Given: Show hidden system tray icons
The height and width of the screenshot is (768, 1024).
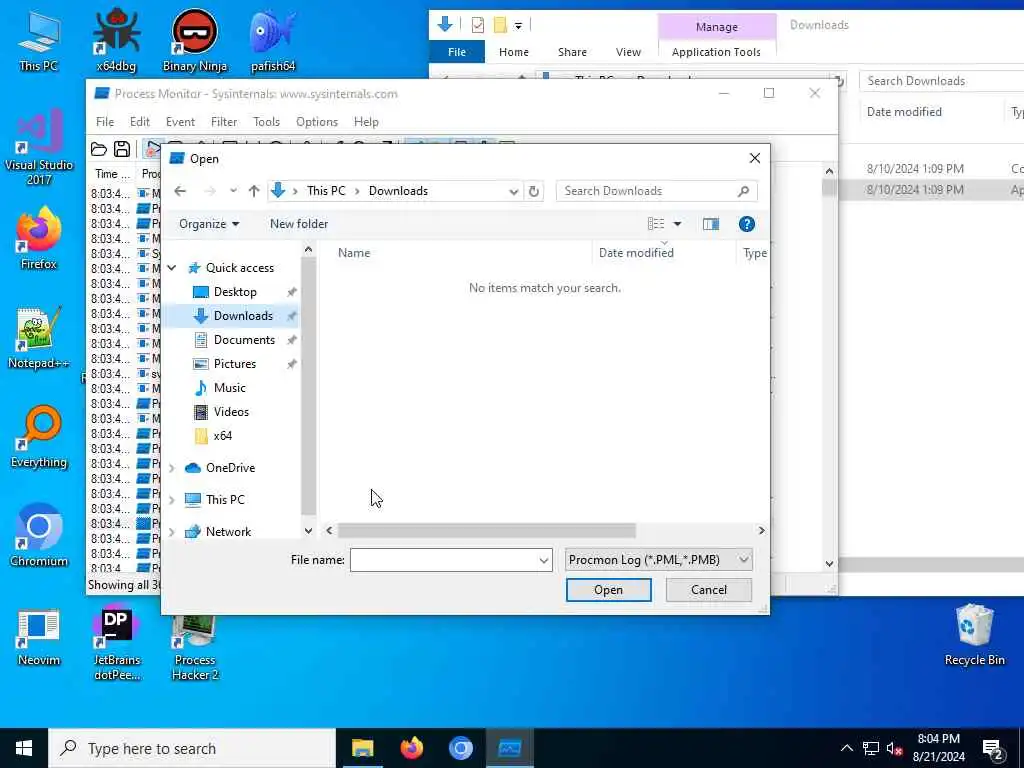Looking at the screenshot, I should click(x=846, y=748).
